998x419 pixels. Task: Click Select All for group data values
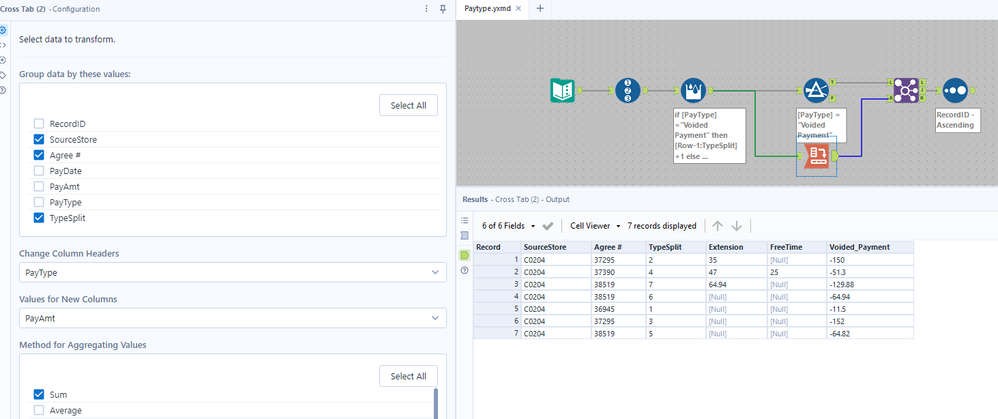[408, 105]
